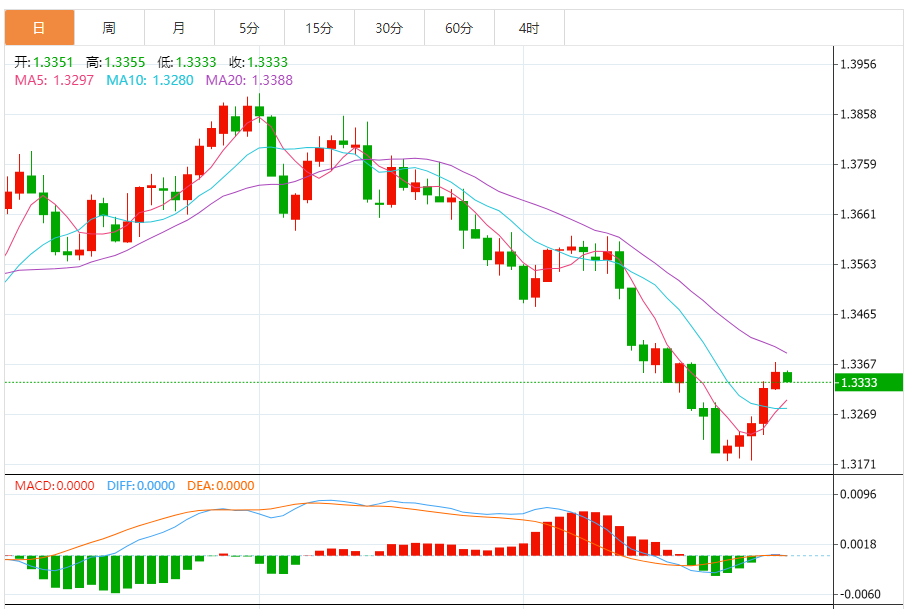Open the 5分 interval tab

coord(249,28)
